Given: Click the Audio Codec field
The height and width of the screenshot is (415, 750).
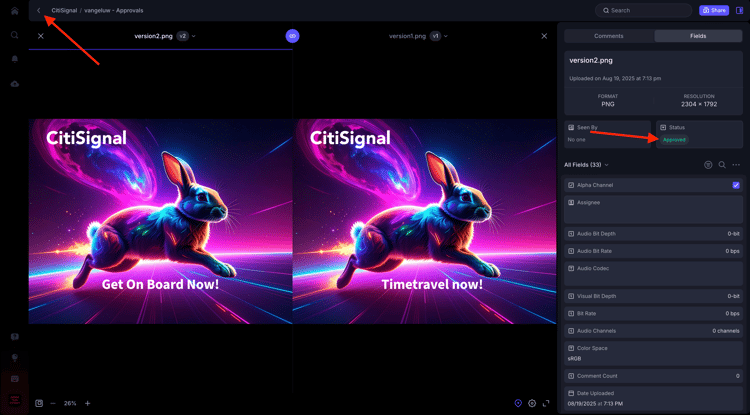Looking at the screenshot, I should coord(653,273).
